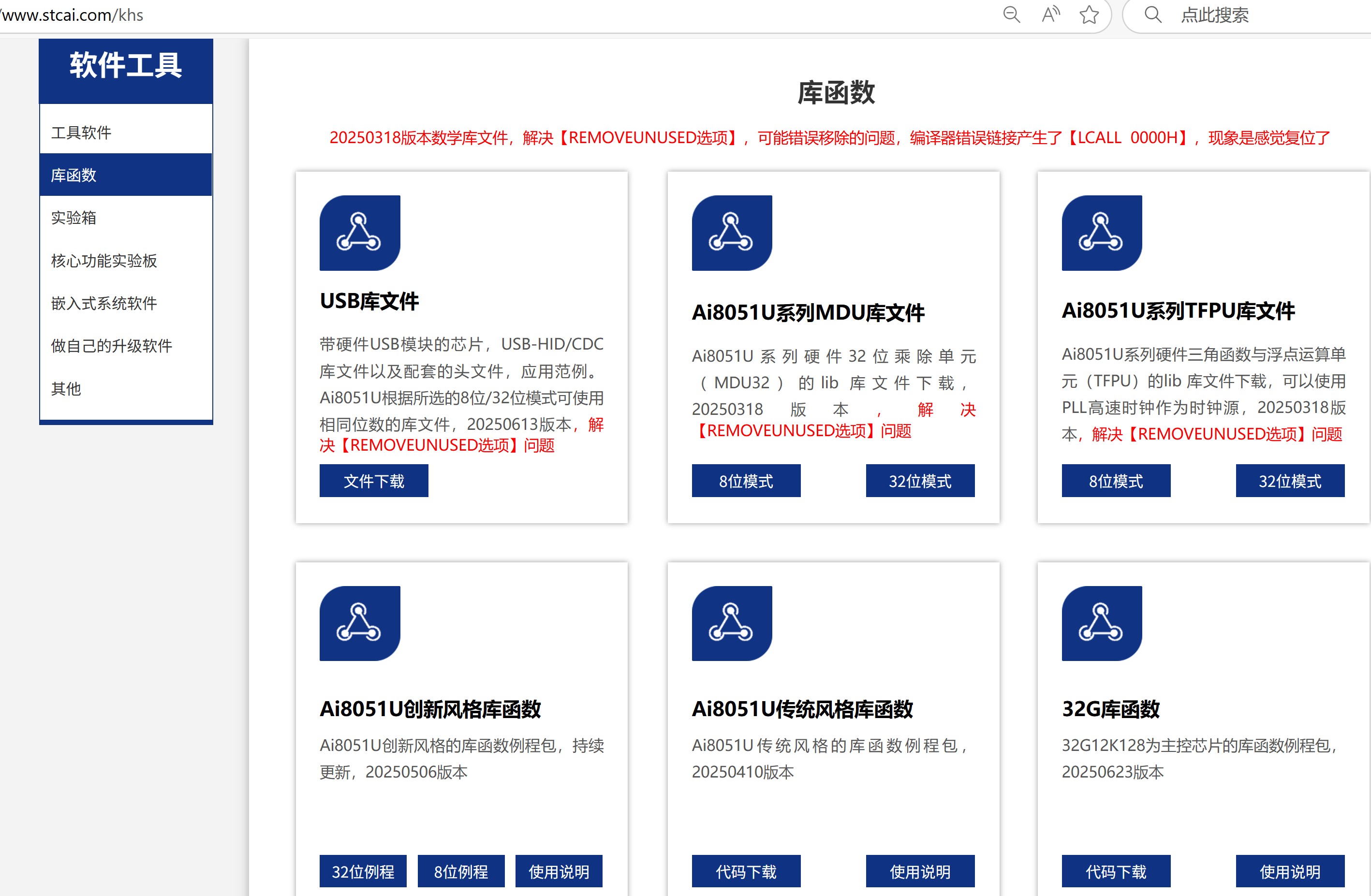Click 使用说明 button under 传统风格库函数
This screenshot has height=896, width=1371.
pyautogui.click(x=920, y=871)
